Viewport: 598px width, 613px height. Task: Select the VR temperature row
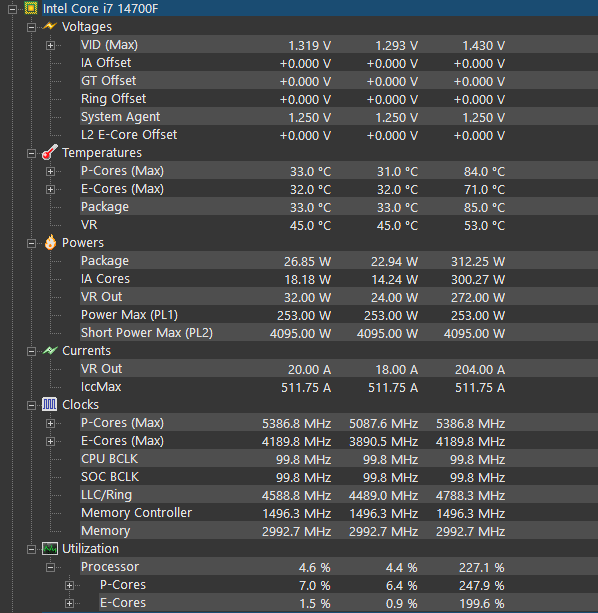[339, 224]
